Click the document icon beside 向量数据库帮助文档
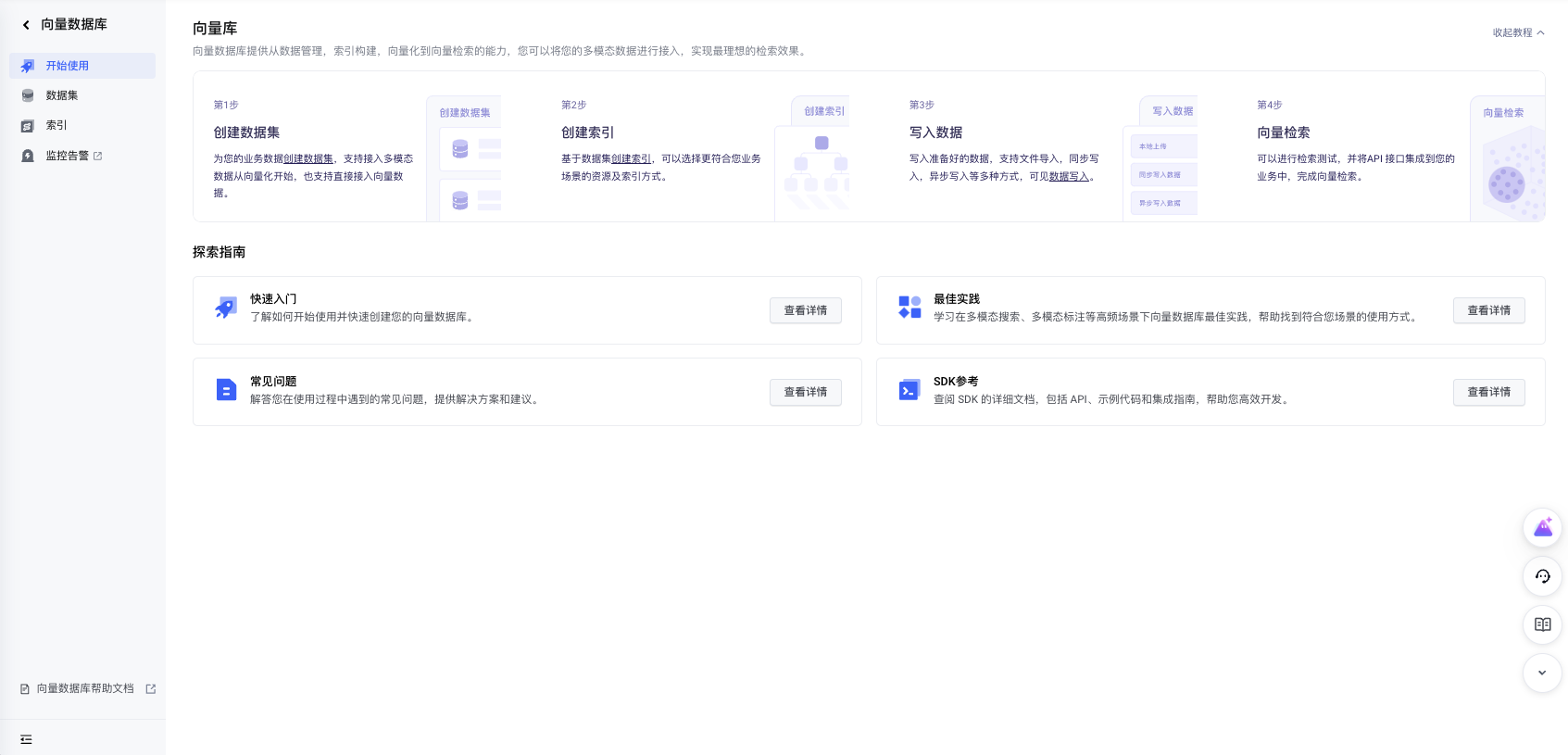This screenshot has width=1568, height=755. (25, 689)
